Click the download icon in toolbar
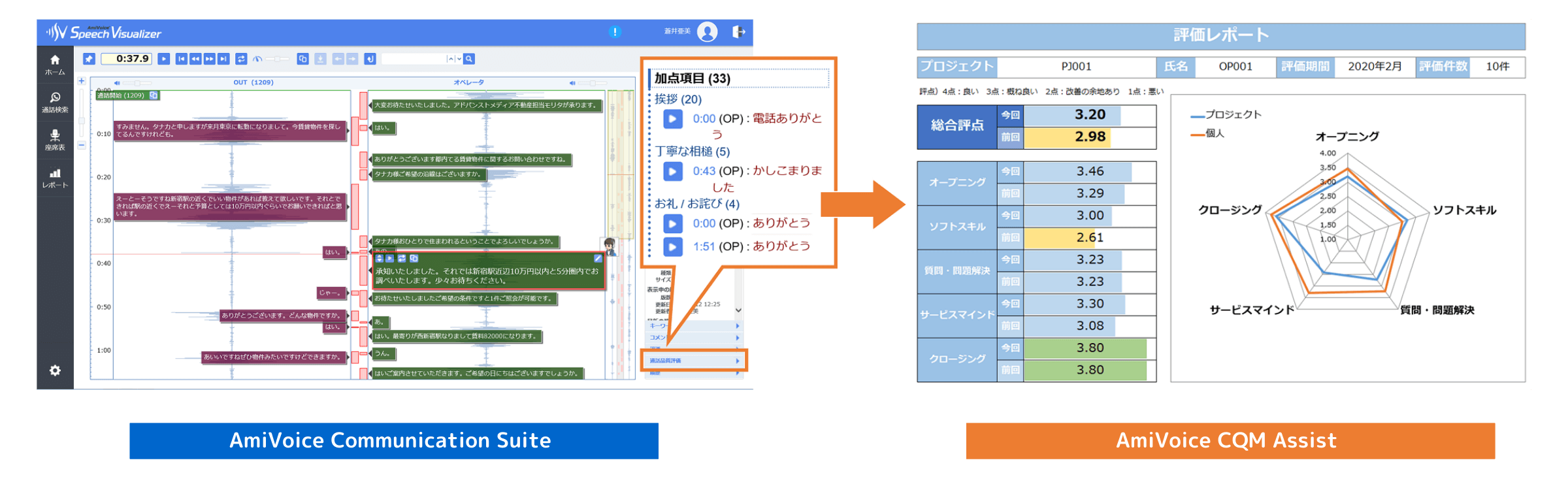This screenshot has height=490, width=1568. [320, 59]
